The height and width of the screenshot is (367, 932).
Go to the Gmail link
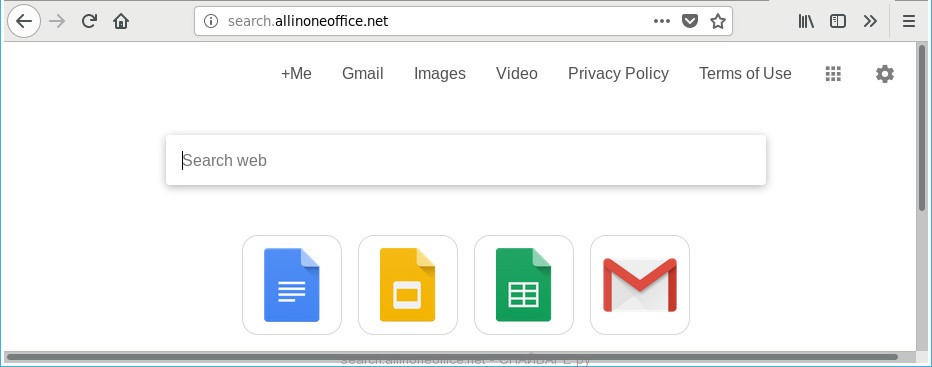pos(363,73)
